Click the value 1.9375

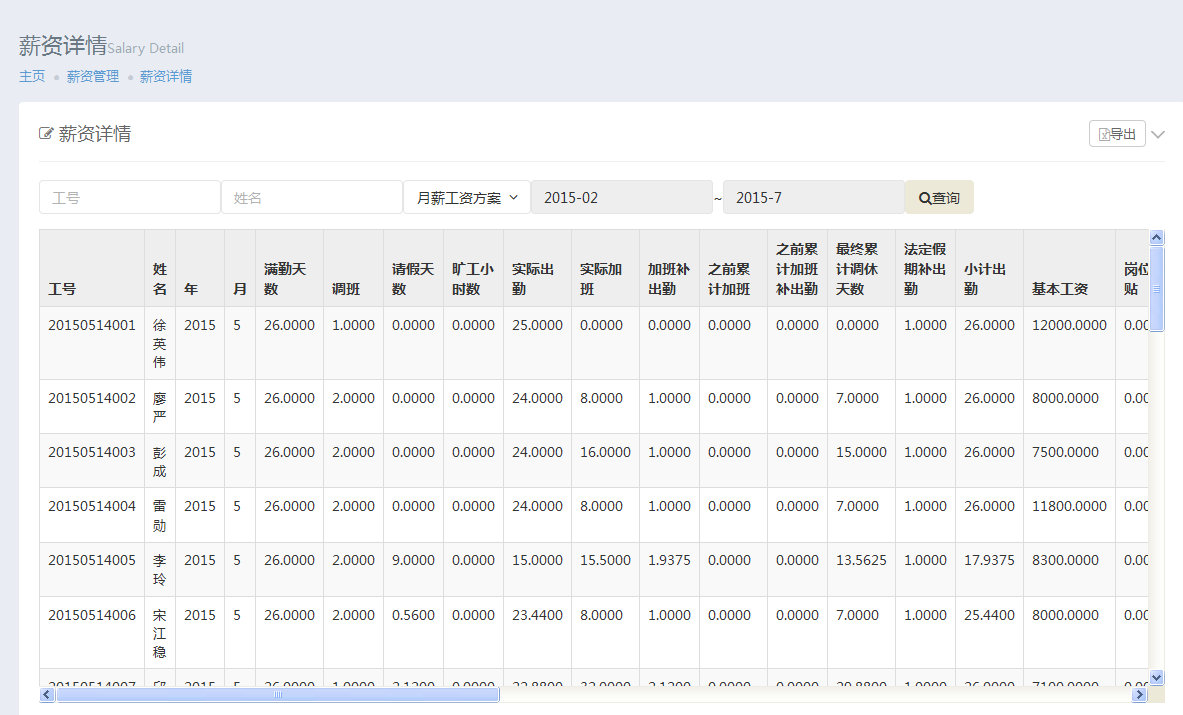(669, 560)
